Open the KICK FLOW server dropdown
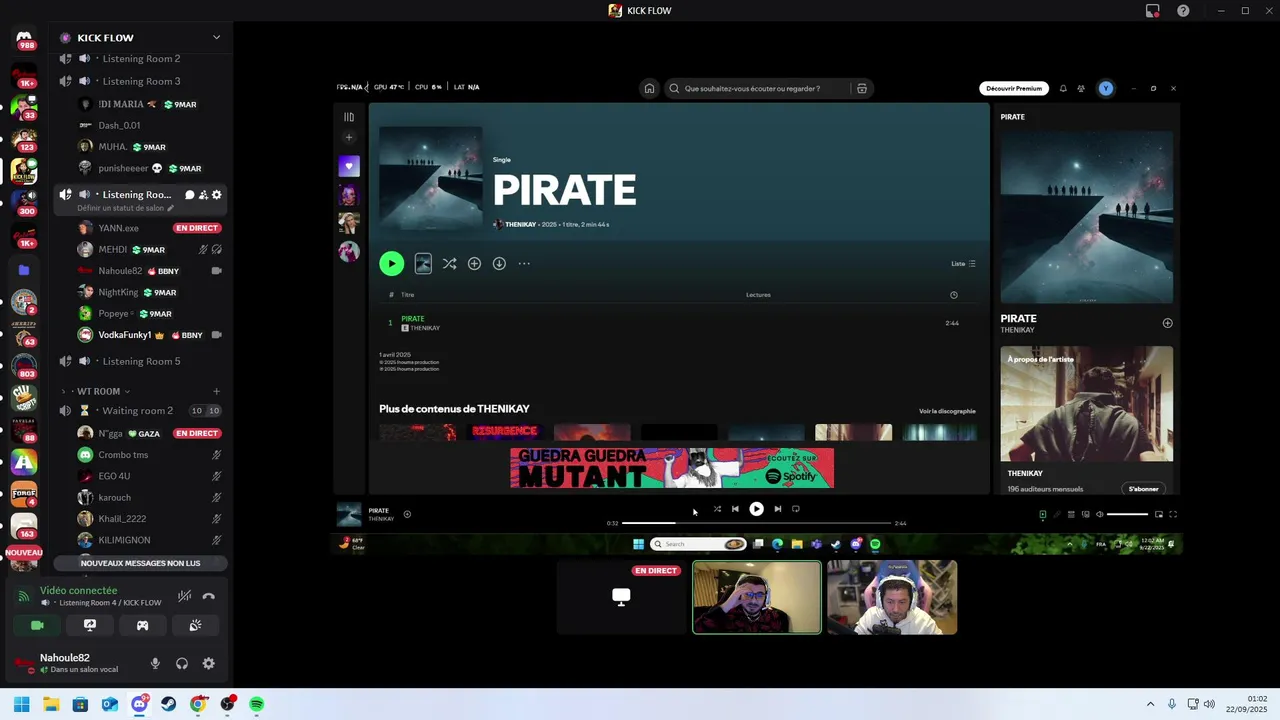Viewport: 1280px width, 720px height. [x=216, y=37]
